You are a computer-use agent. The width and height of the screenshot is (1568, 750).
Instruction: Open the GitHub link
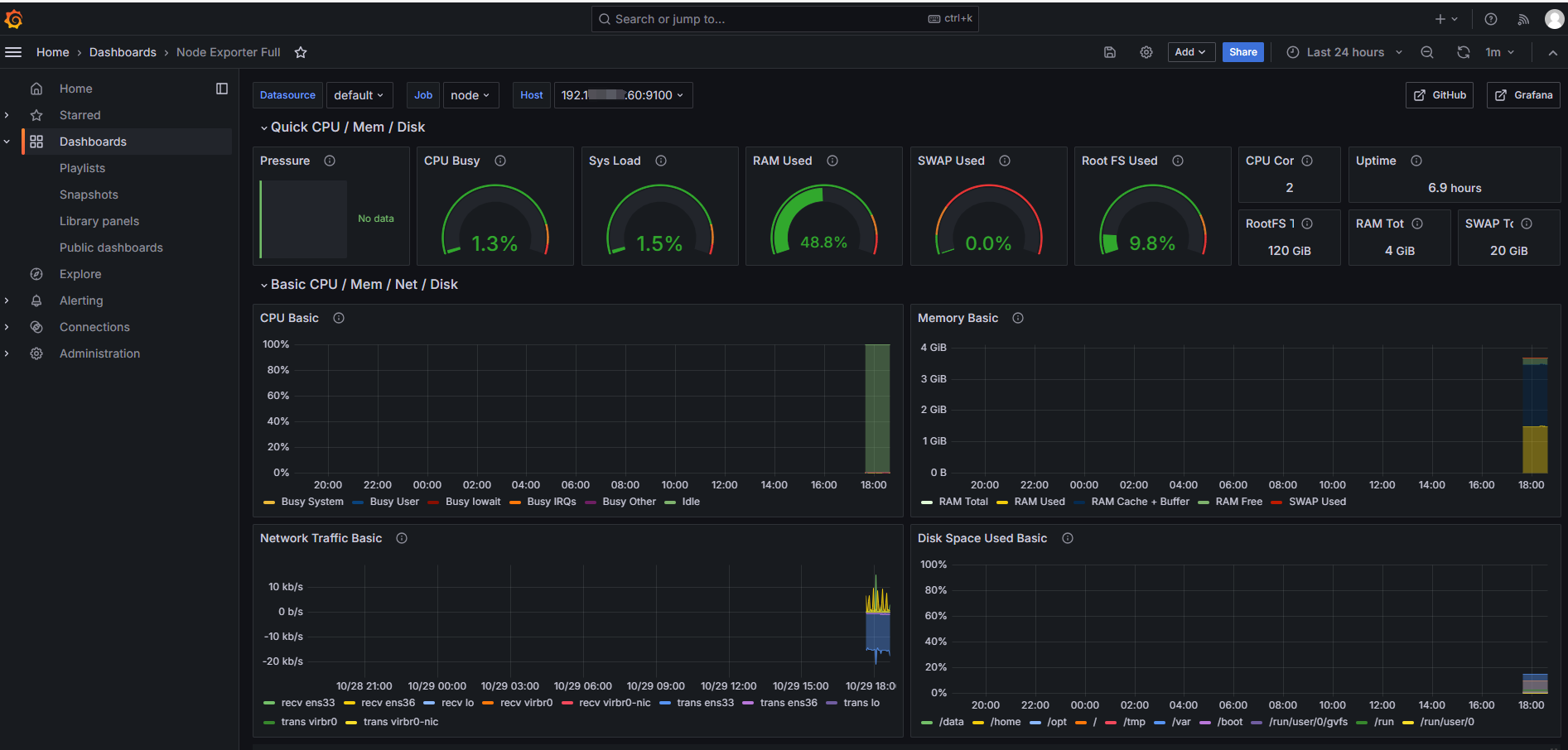[1440, 95]
